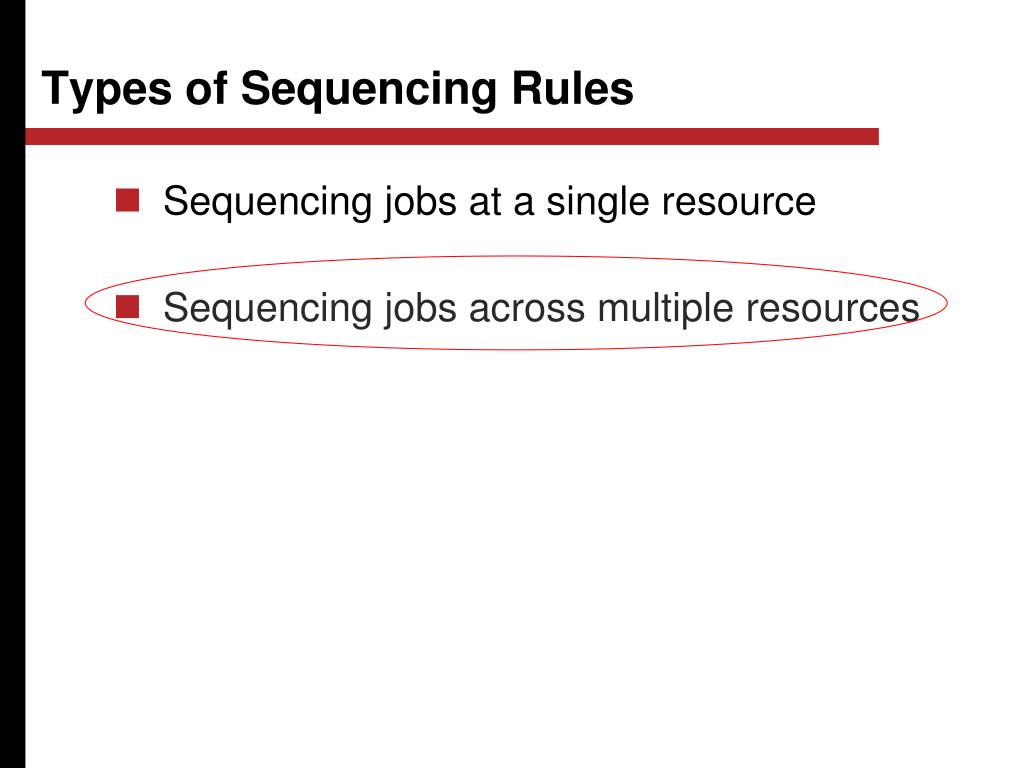The width and height of the screenshot is (1024, 768).
Task: Click Sequencing at start of circled bullet
Action: (x=268, y=308)
